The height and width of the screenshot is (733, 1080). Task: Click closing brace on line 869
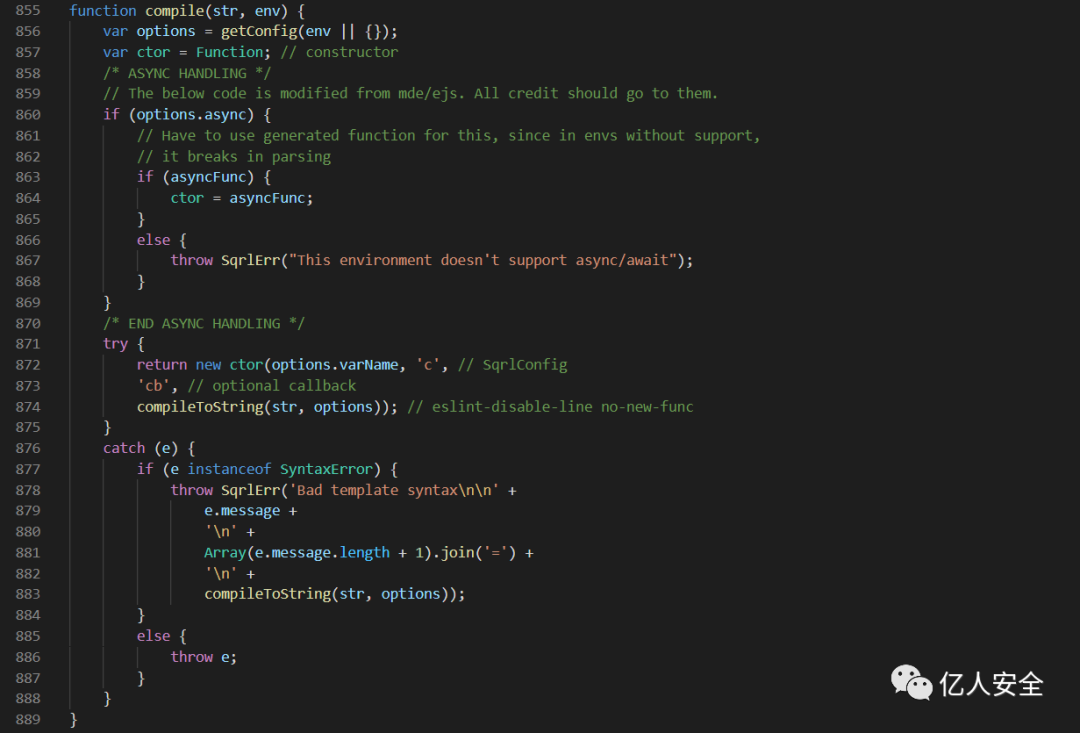107,302
